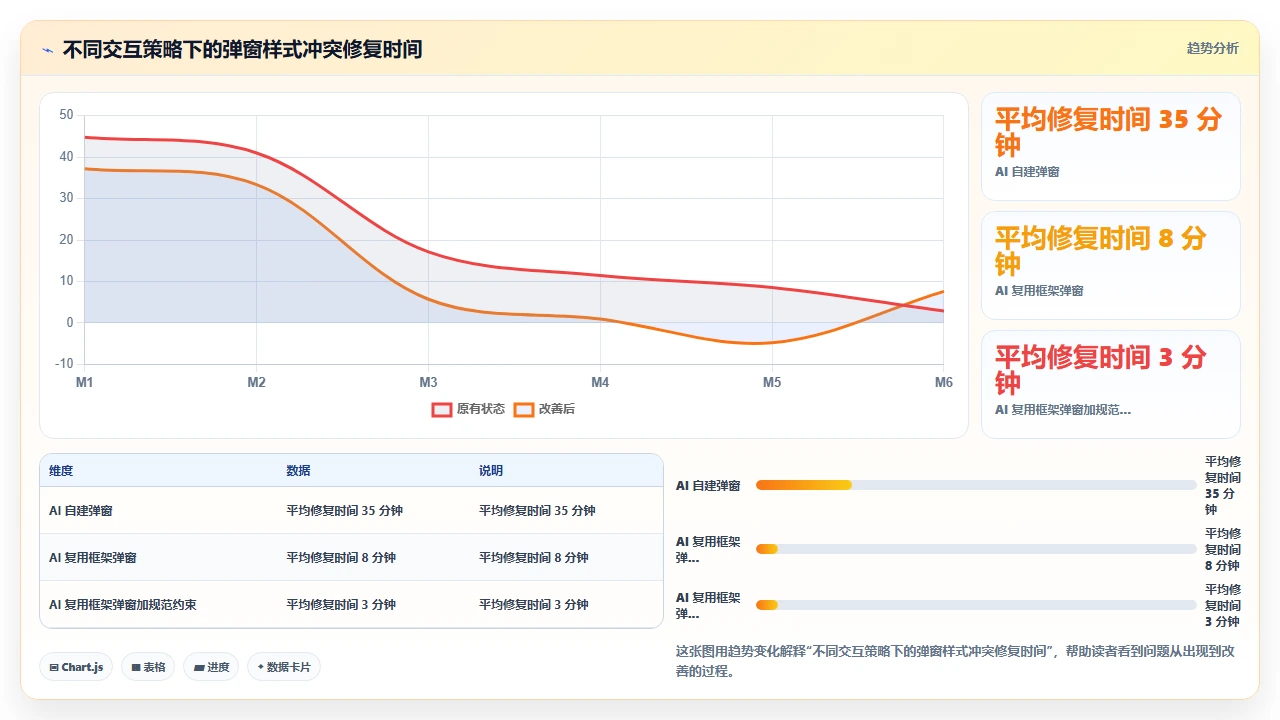Image resolution: width=1280 pixels, height=720 pixels.
Task: Open the 平均修复时间 35 分钟 card
Action: tap(1111, 147)
